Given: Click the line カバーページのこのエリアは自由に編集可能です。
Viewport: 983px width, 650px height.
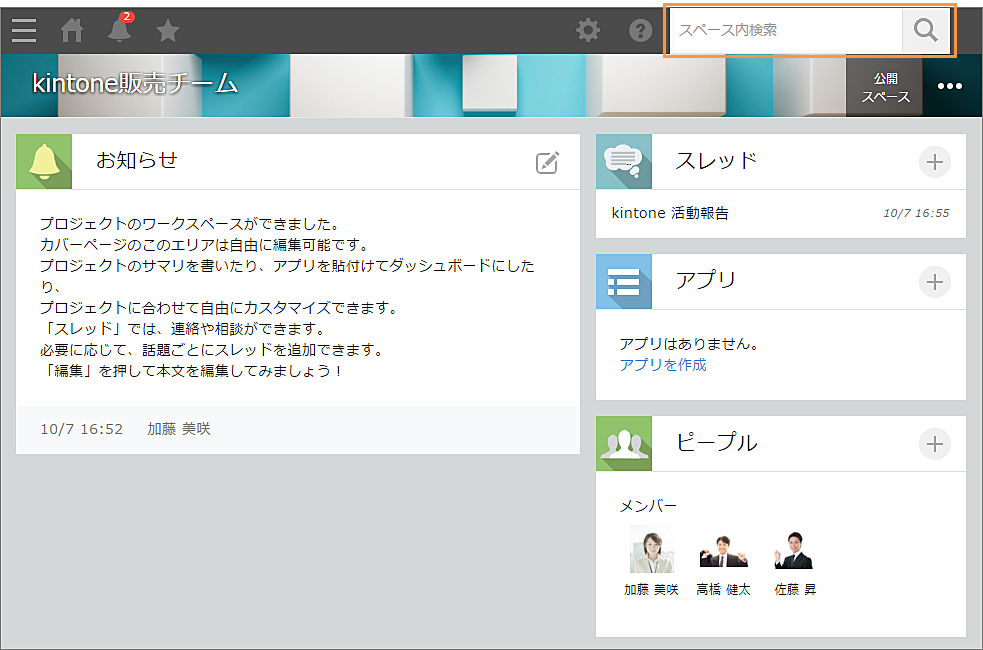Looking at the screenshot, I should (204, 244).
